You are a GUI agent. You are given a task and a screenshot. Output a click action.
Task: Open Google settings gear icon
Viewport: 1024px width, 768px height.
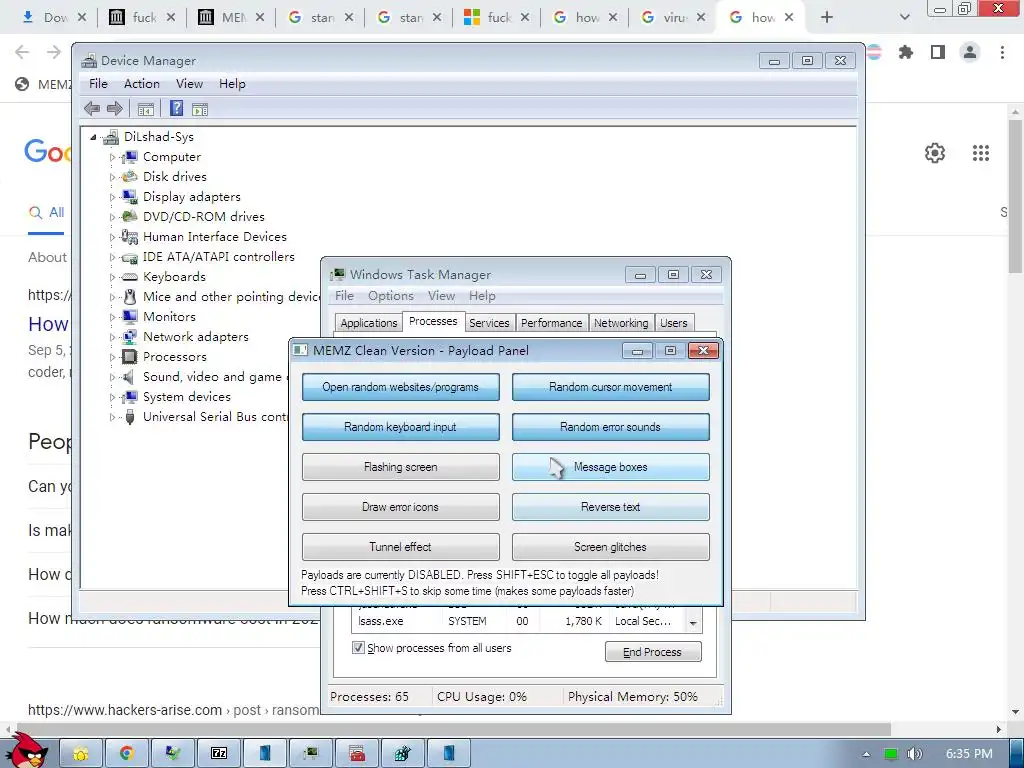tap(935, 153)
